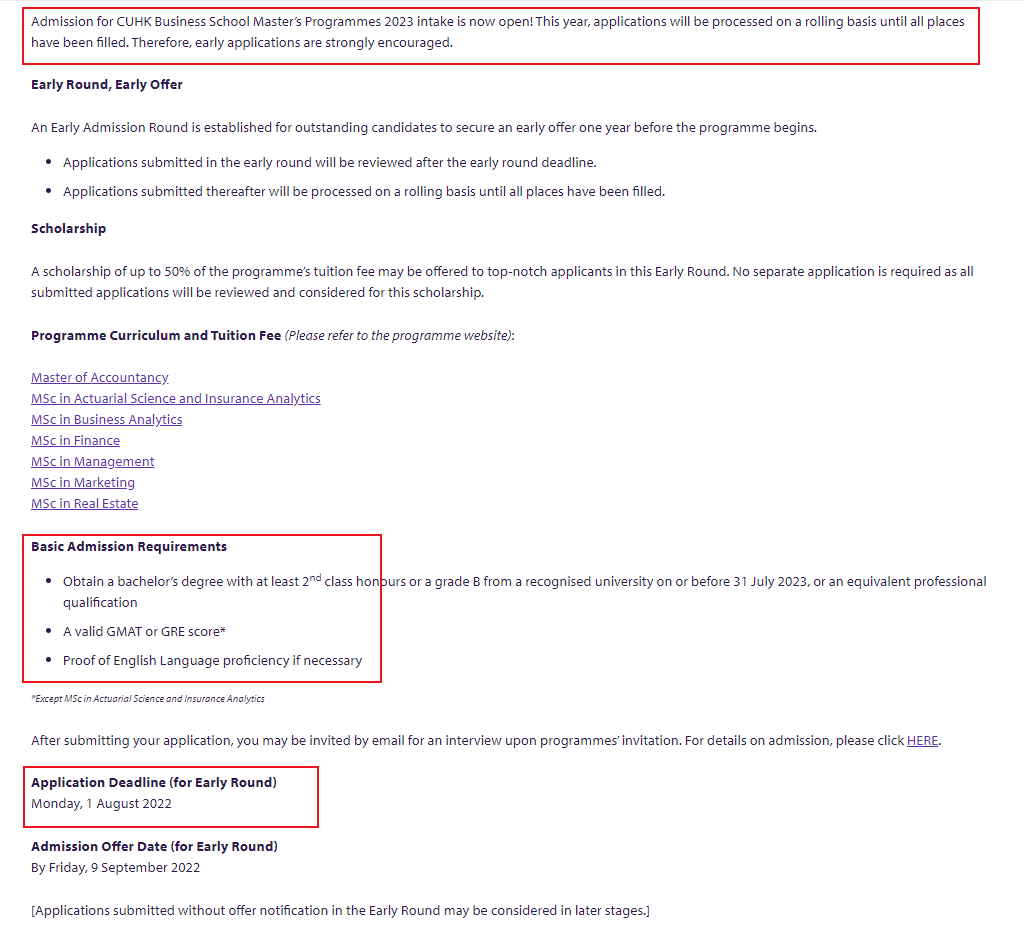Image resolution: width=1023 pixels, height=928 pixels.
Task: Click the Programme Curriculum and Tuition Fee heading
Action: tap(156, 336)
